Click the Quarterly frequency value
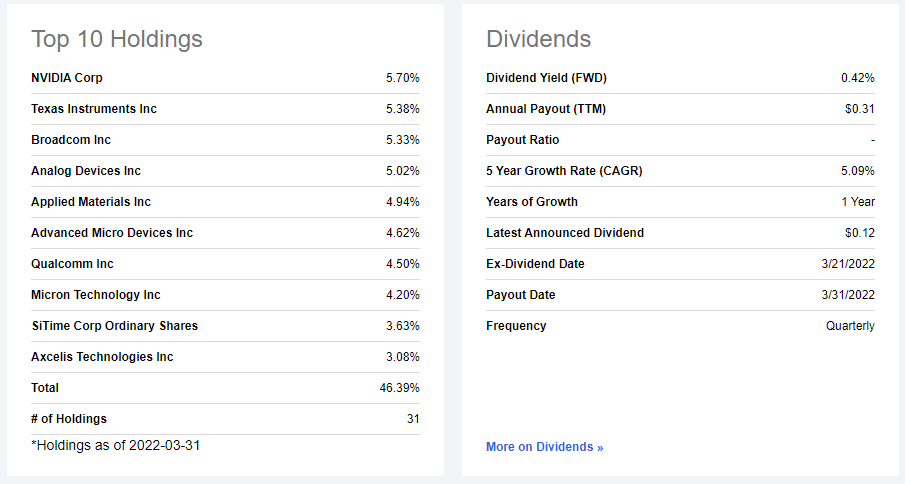 [850, 325]
